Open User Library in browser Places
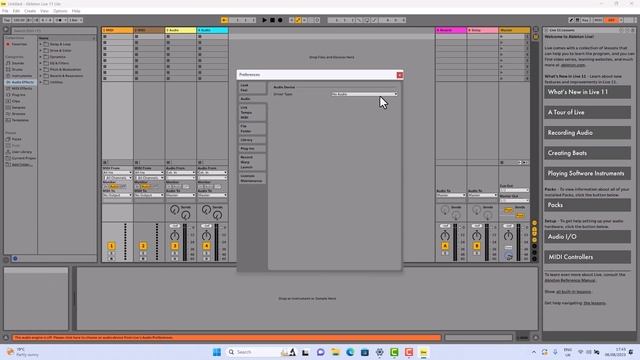Screen dimensions: 640x360 coord(21,152)
